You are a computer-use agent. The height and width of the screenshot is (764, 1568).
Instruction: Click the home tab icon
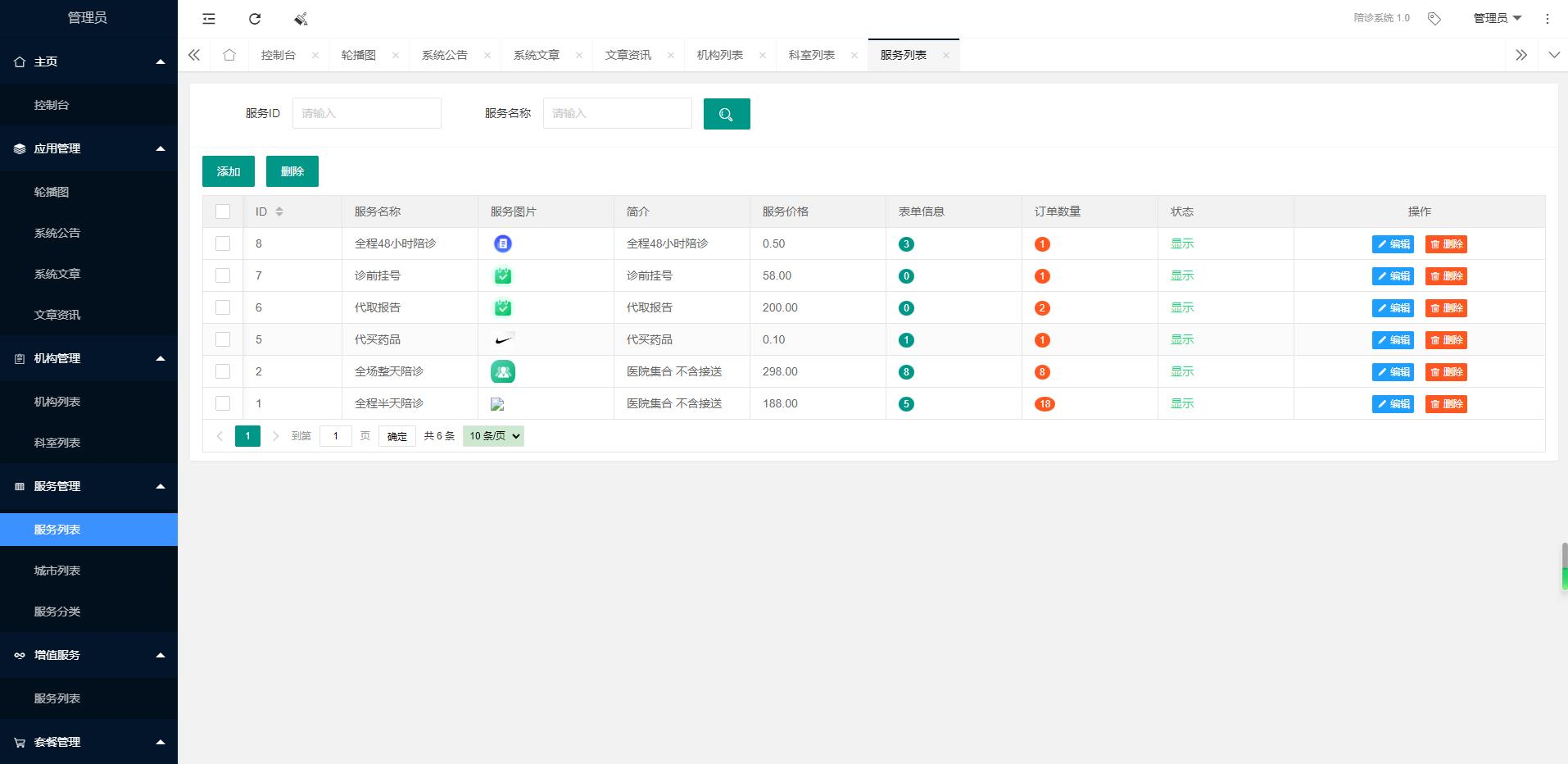(x=229, y=55)
